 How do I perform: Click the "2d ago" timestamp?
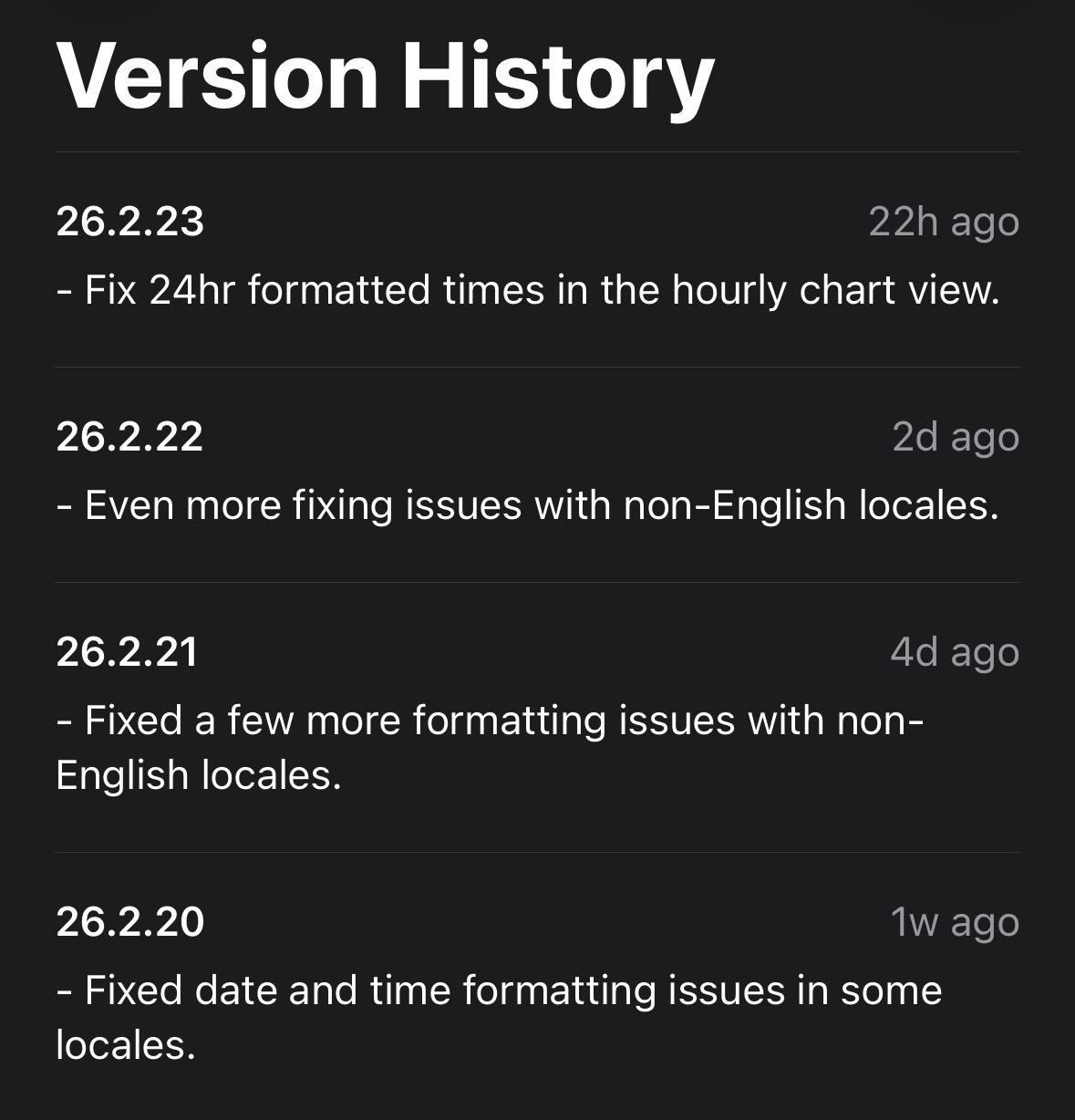coord(955,437)
